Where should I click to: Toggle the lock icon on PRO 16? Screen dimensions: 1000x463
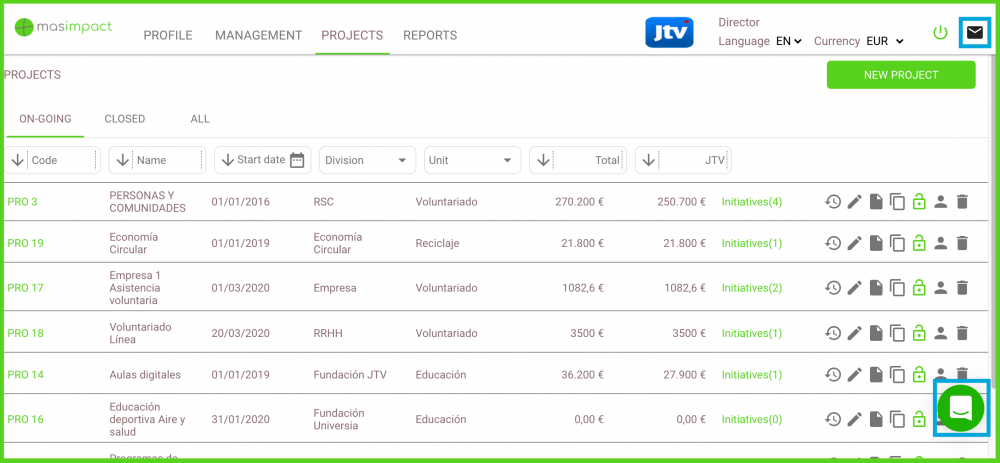(919, 420)
